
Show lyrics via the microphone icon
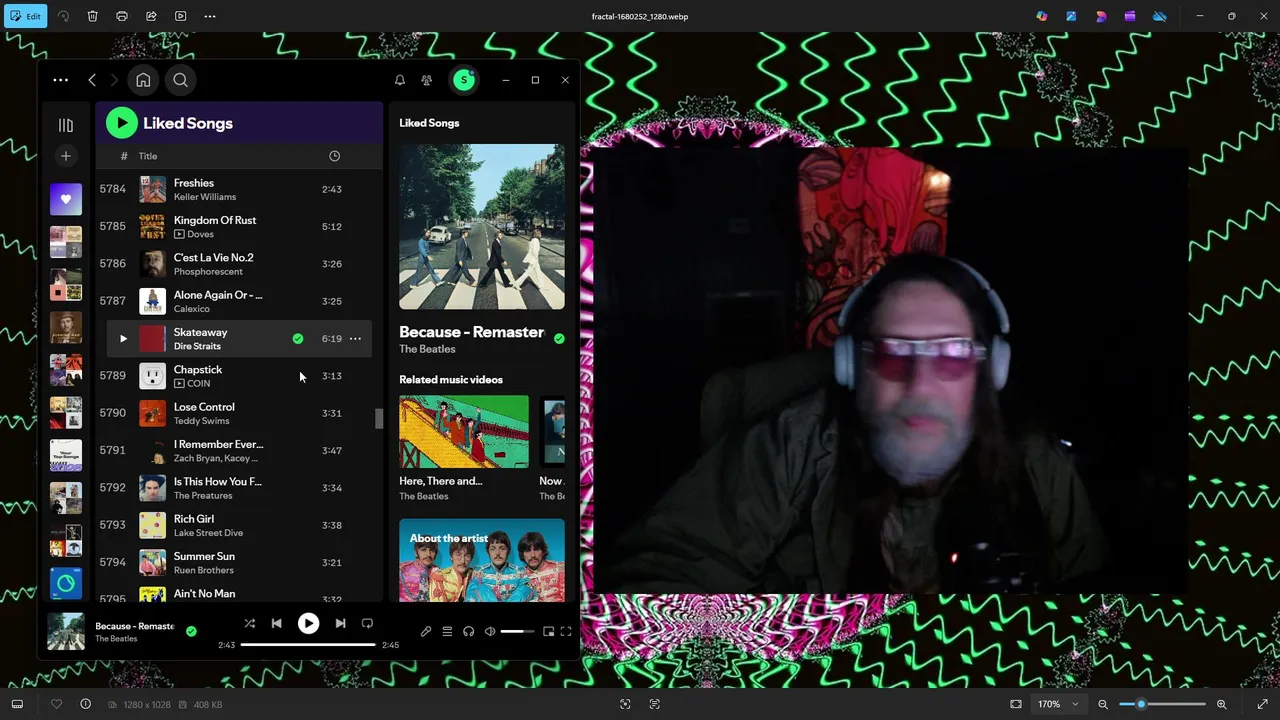426,632
